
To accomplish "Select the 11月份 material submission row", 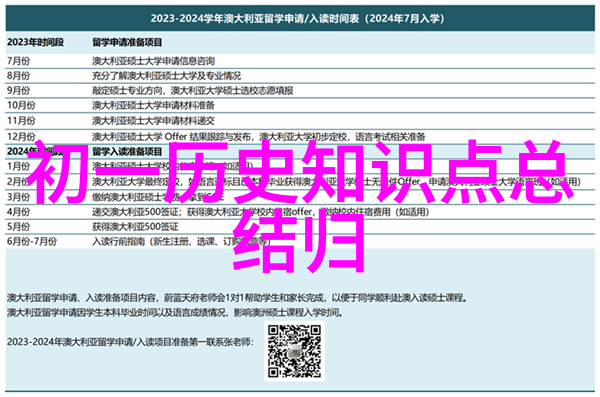I will click(300, 121).
